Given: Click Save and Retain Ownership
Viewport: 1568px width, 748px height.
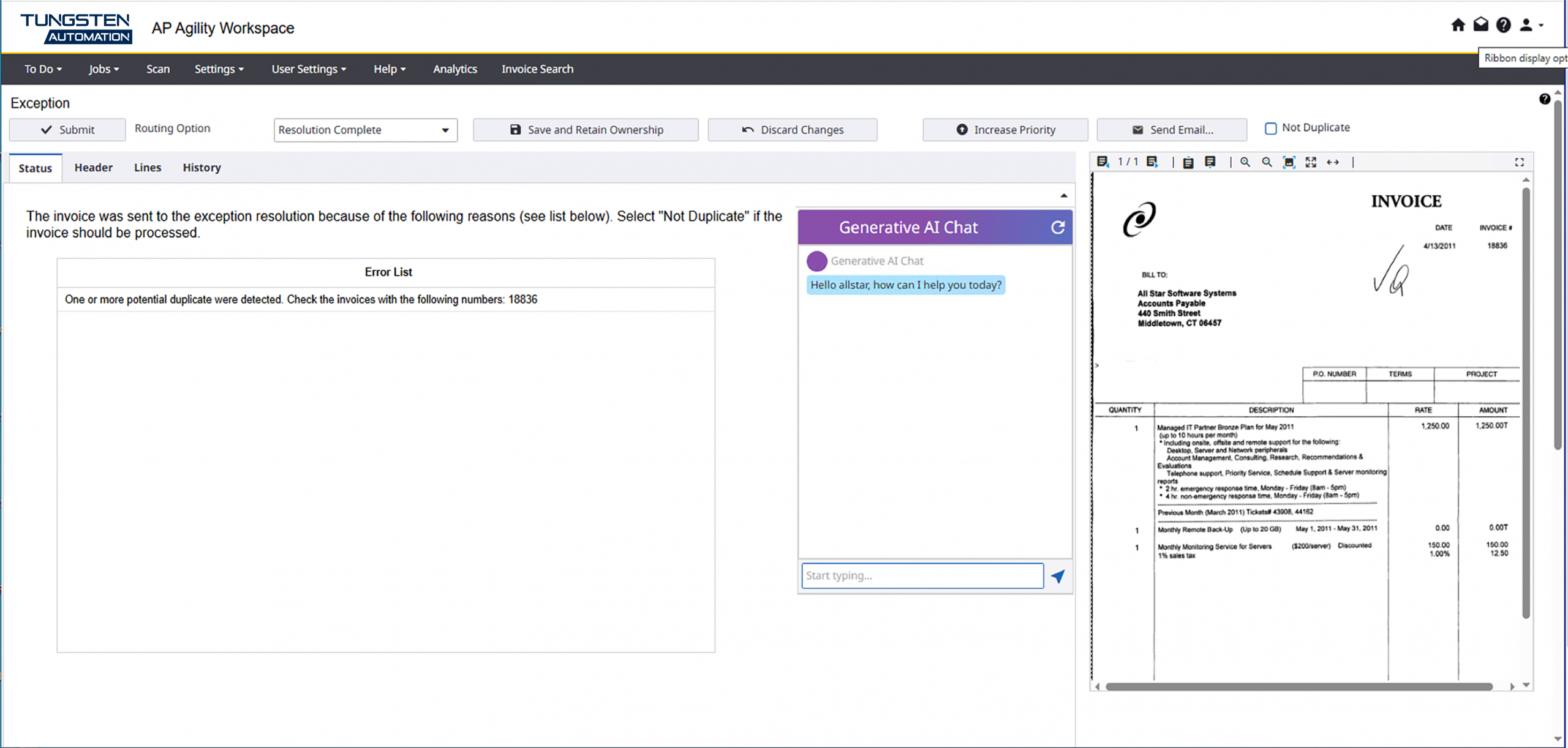Looking at the screenshot, I should coord(586,130).
